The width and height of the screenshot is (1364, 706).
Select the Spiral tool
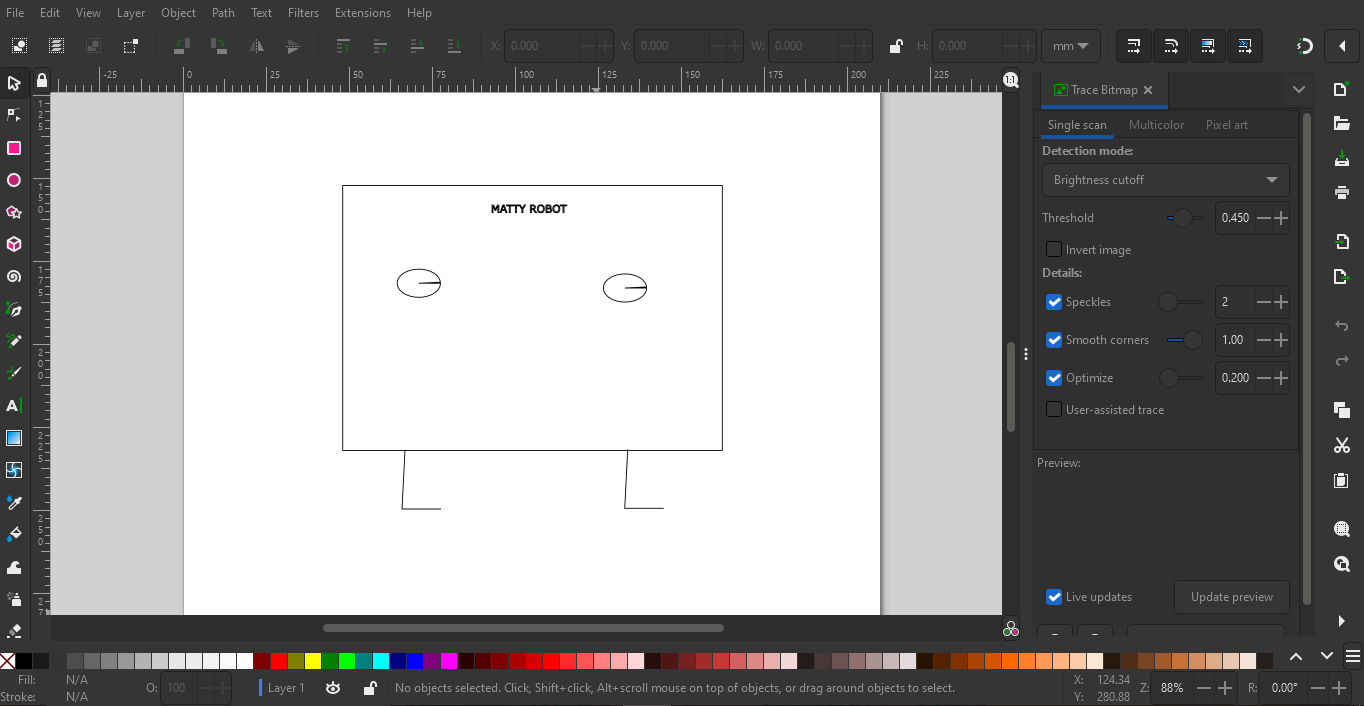tap(14, 276)
